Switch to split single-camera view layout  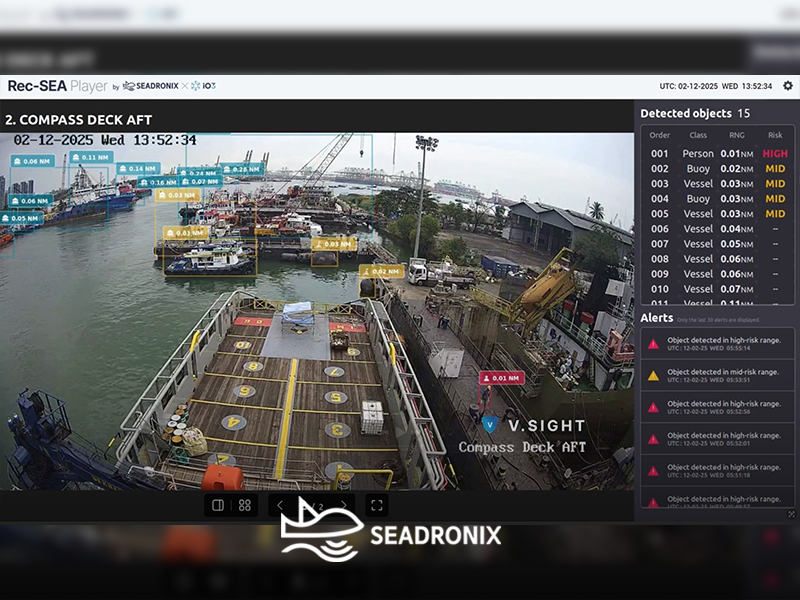[x=218, y=505]
